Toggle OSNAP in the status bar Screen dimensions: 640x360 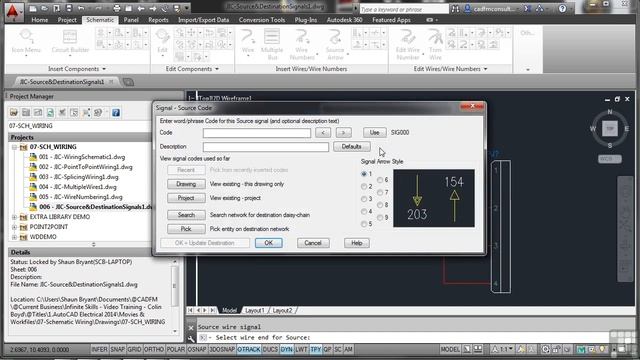click(x=197, y=349)
